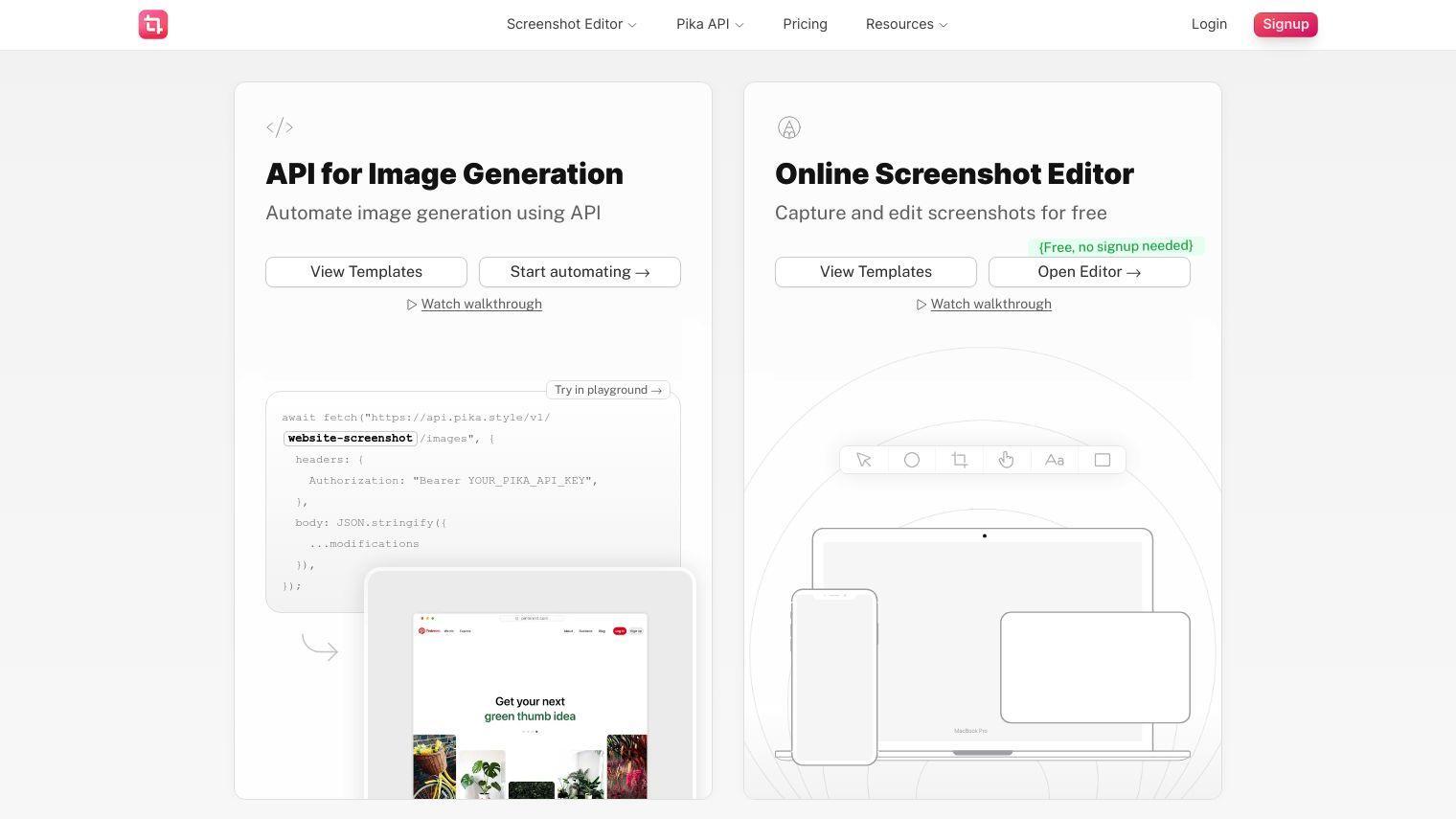The width and height of the screenshot is (1456, 819).
Task: Click the Online Screenshot Editor heading
Action: click(x=954, y=173)
